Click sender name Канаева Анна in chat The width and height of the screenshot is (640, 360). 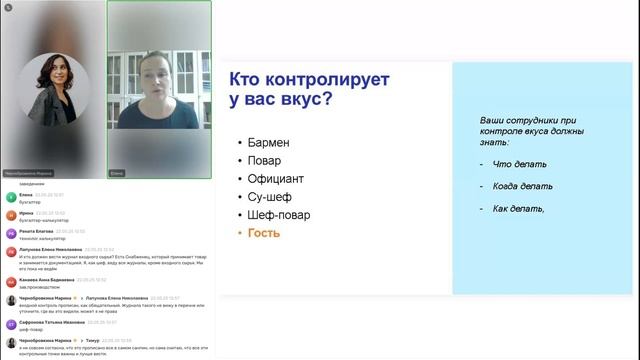point(47,280)
